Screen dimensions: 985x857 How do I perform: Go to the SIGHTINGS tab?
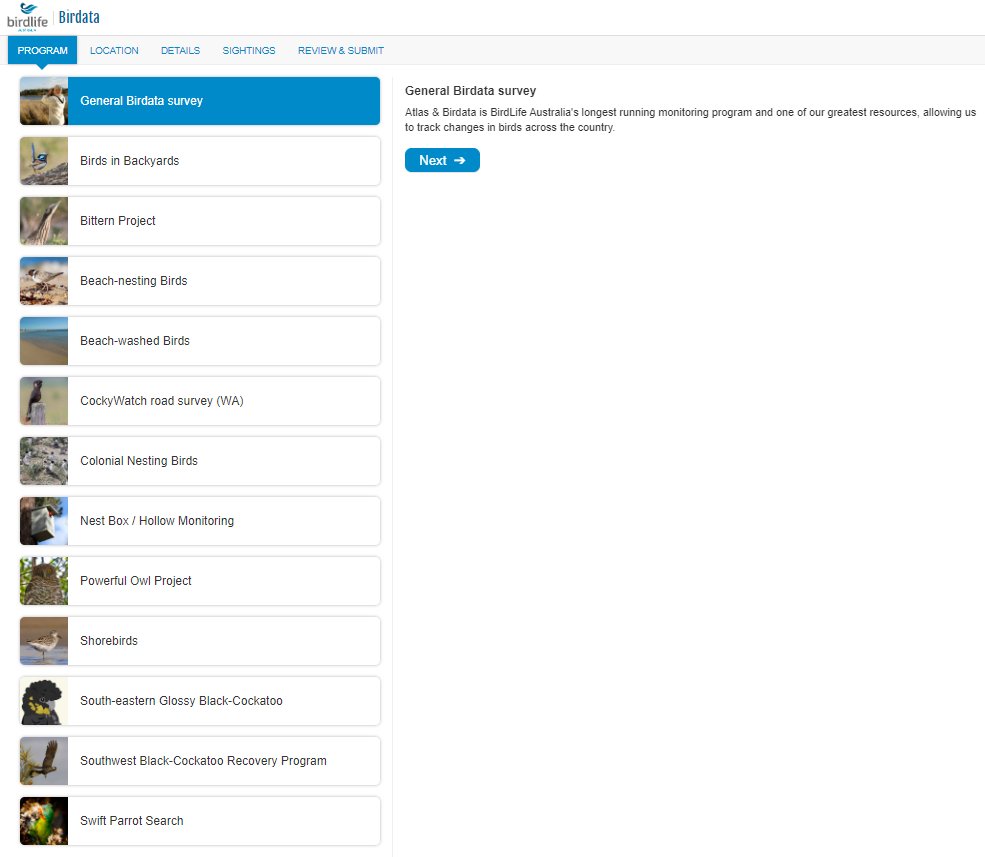[x=249, y=50]
